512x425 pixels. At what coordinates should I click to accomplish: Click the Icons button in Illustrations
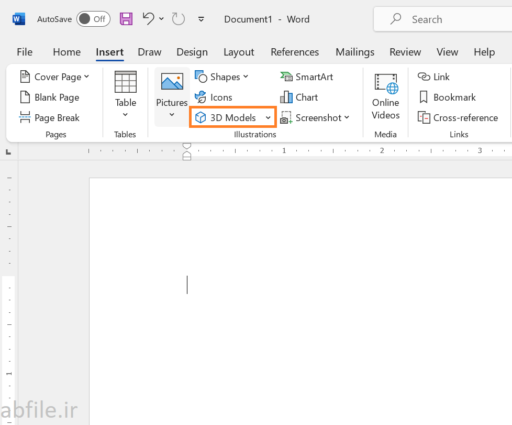click(213, 97)
